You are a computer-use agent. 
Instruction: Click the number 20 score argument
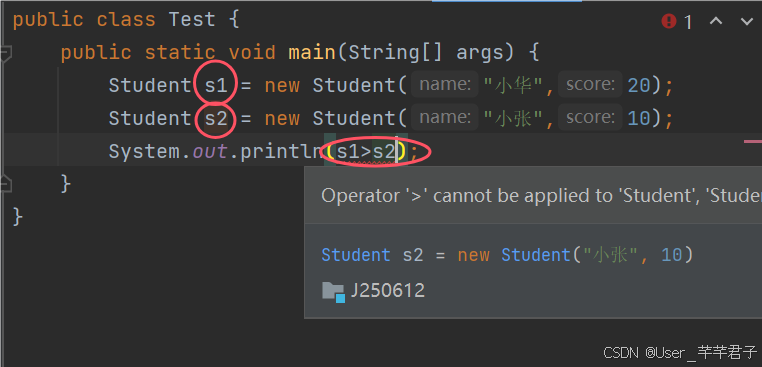[639, 86]
